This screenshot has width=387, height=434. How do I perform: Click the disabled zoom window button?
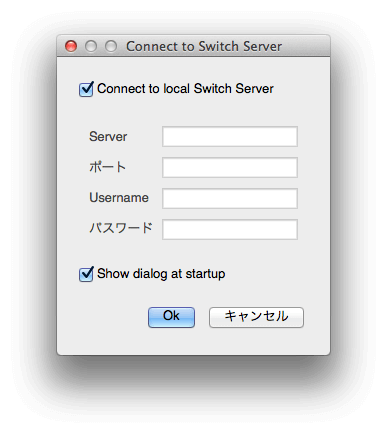pyautogui.click(x=111, y=46)
